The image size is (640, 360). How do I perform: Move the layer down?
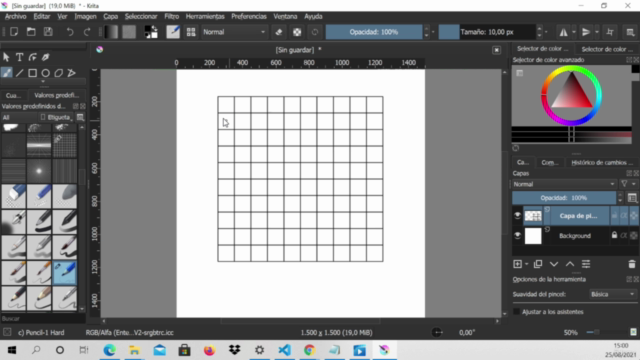coord(554,264)
